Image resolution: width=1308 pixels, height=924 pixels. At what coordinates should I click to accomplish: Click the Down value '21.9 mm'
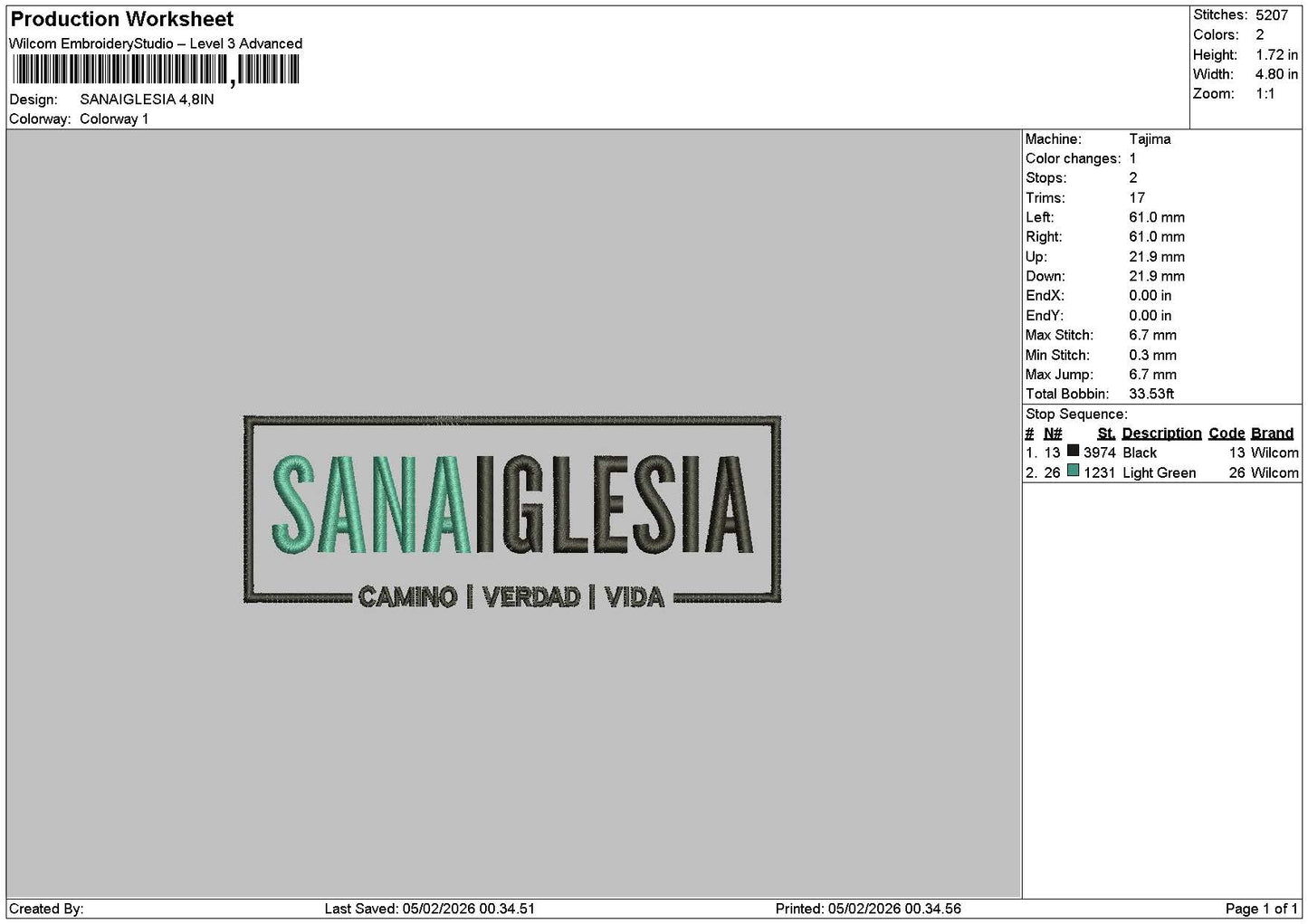1157,276
